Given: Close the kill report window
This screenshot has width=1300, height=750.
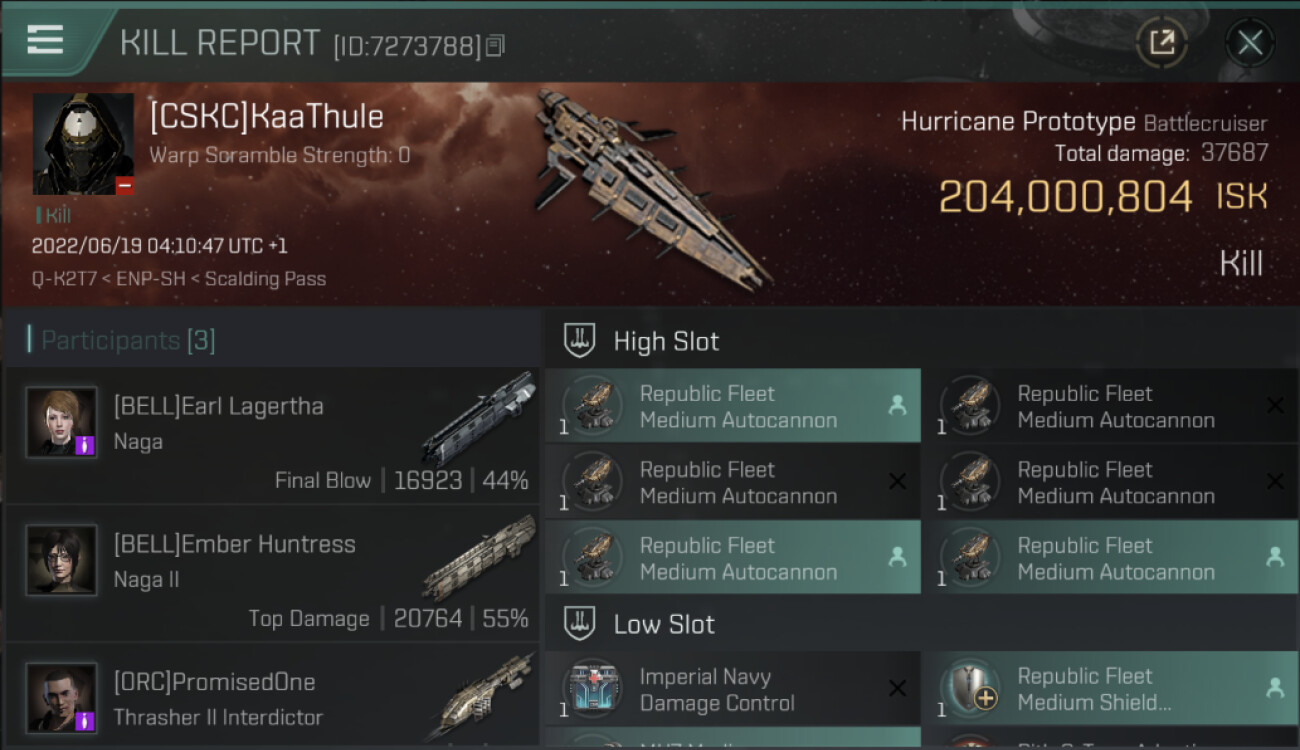Looking at the screenshot, I should (x=1249, y=42).
